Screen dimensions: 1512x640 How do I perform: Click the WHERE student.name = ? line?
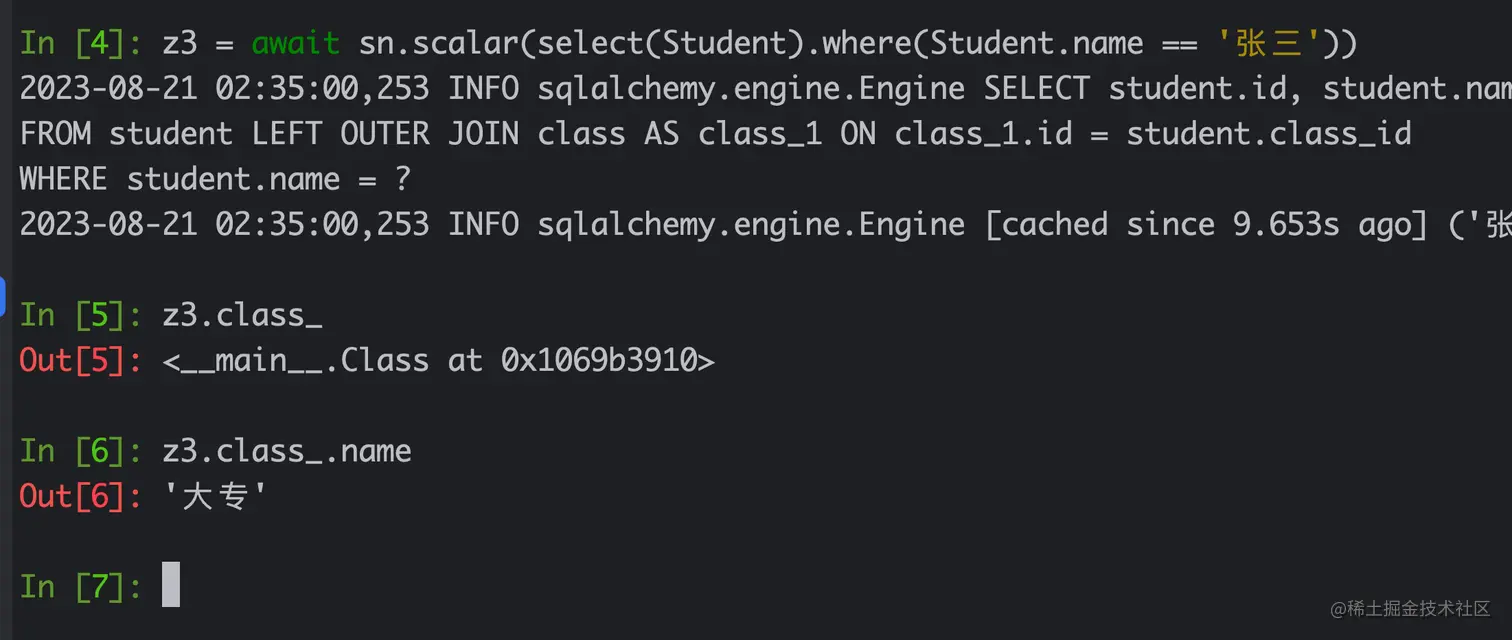[215, 179]
